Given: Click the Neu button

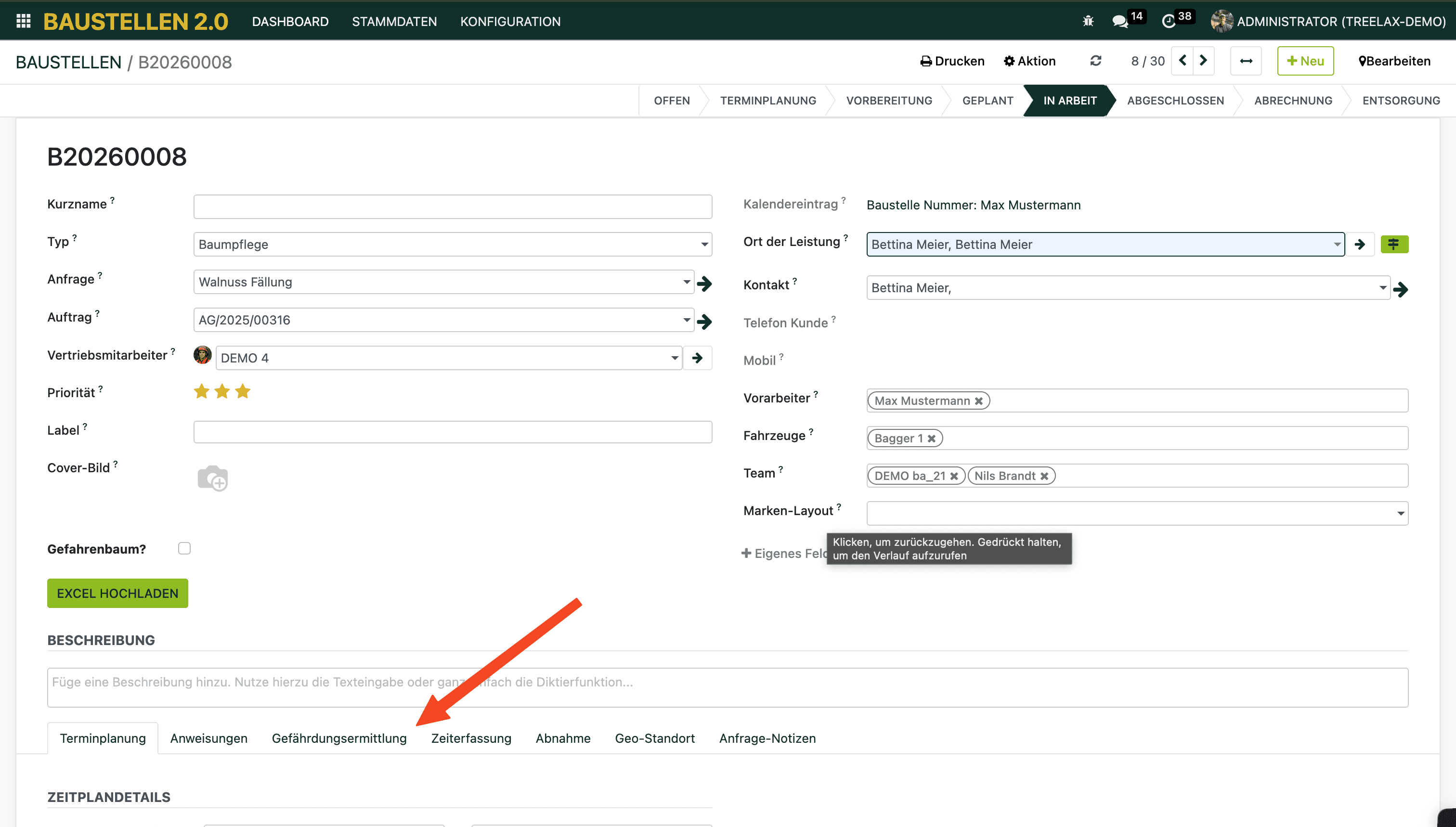Looking at the screenshot, I should point(1305,61).
